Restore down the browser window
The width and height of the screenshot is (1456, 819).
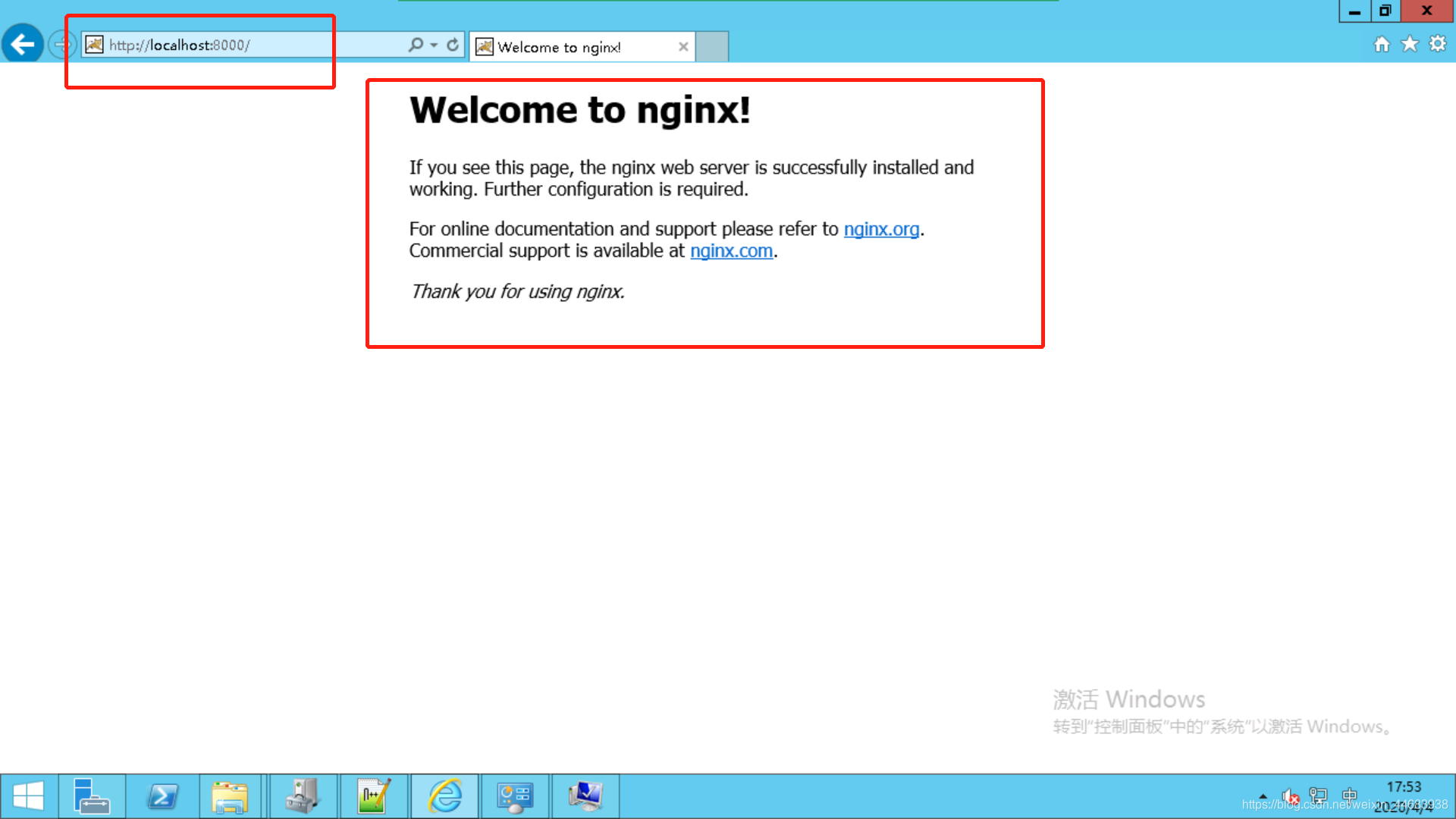coord(1385,11)
